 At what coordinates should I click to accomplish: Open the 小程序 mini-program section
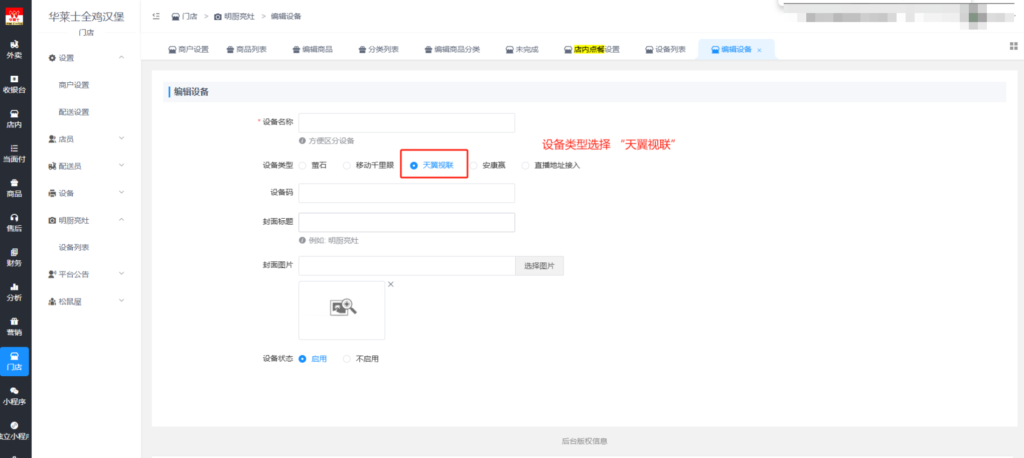(14, 396)
